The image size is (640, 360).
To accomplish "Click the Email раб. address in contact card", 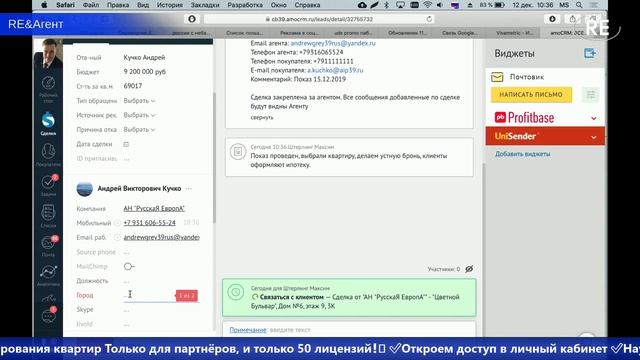I will click(161, 237).
